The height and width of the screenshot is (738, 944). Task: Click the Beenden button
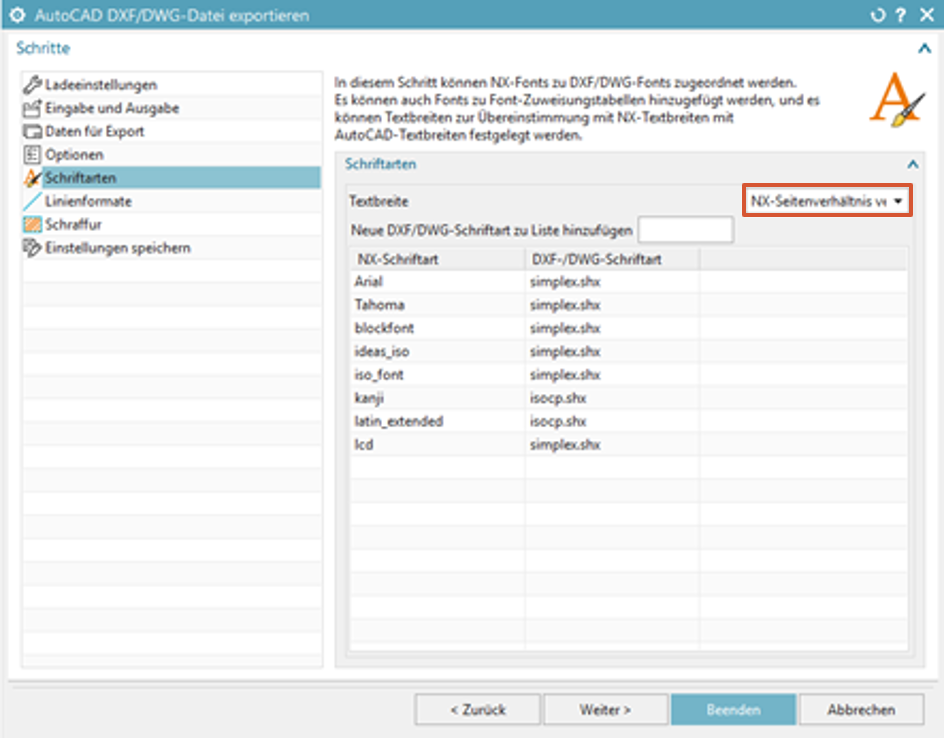click(733, 709)
